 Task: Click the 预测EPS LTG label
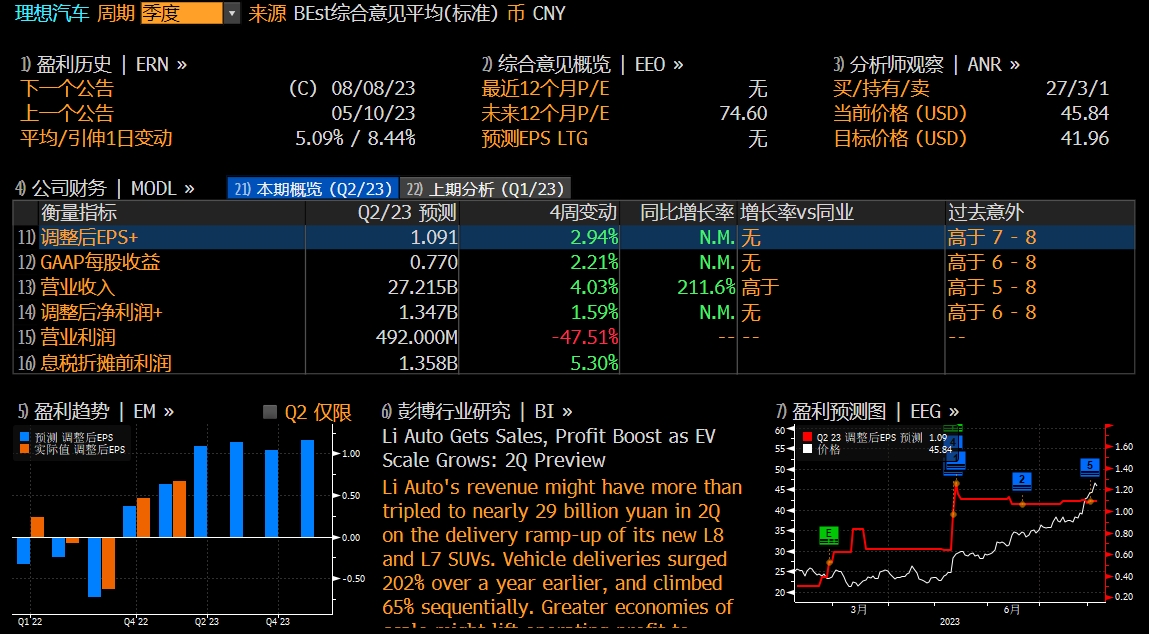tap(534, 139)
